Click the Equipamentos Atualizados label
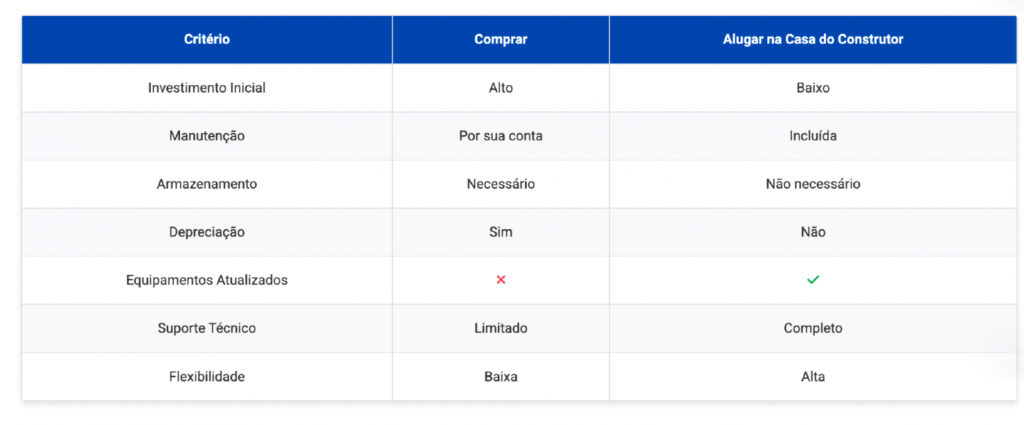The height and width of the screenshot is (425, 1024). (x=207, y=280)
